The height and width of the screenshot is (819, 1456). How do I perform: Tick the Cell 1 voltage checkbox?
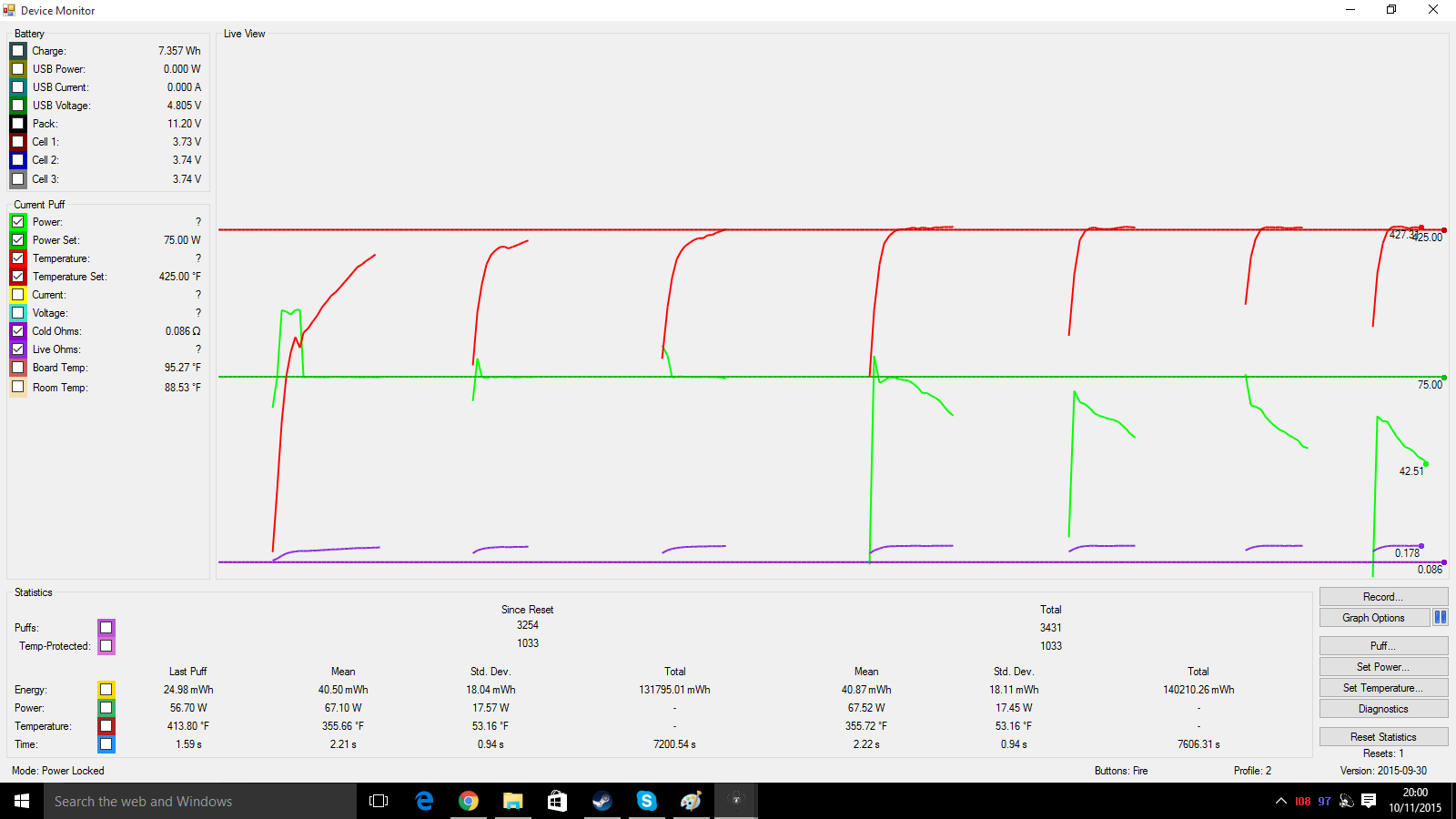[18, 142]
